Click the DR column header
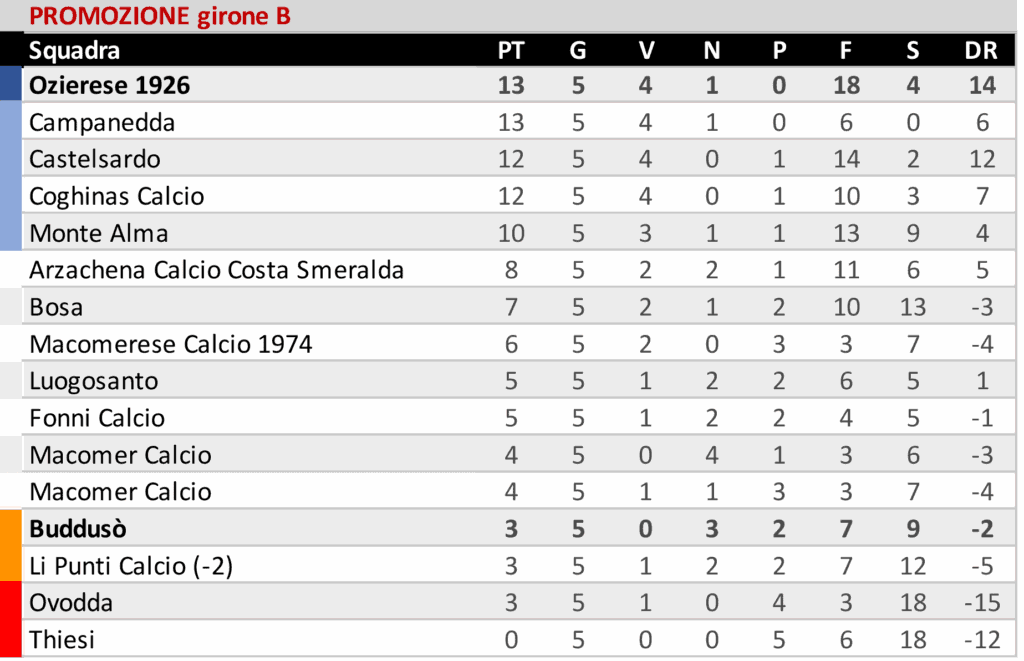Image resolution: width=1024 pixels, height=661 pixels. [x=981, y=50]
